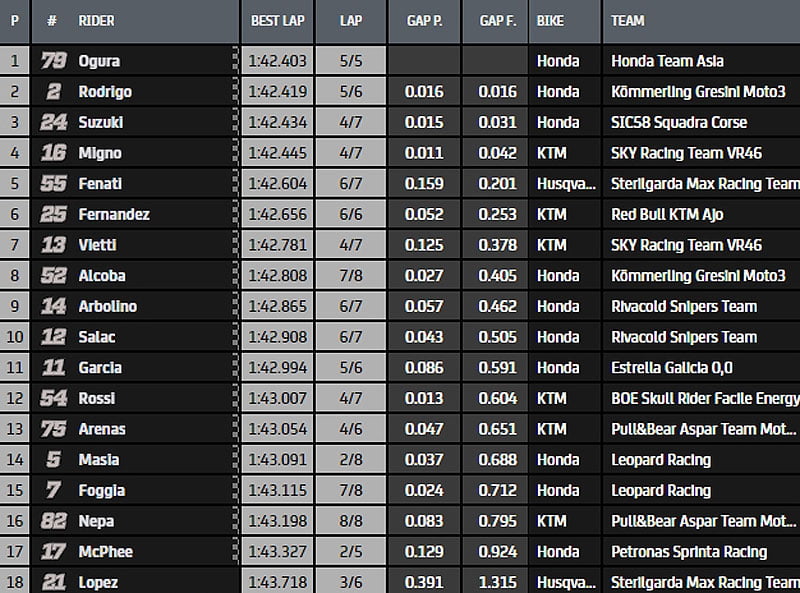Click the number 24 badge for Suzuki
Viewport: 800px width, 593px height.
coord(54,122)
